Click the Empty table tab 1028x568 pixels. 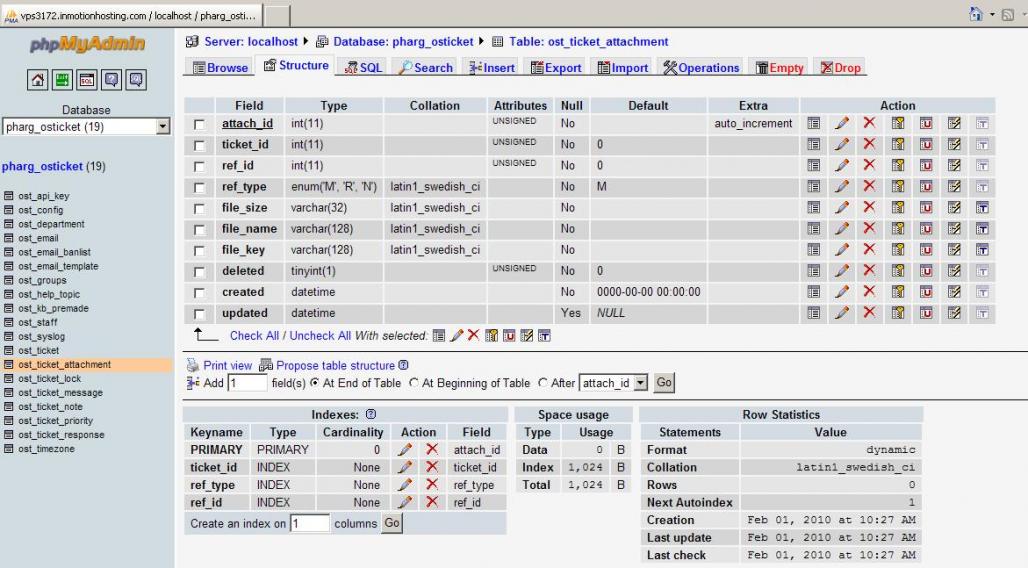tap(780, 68)
